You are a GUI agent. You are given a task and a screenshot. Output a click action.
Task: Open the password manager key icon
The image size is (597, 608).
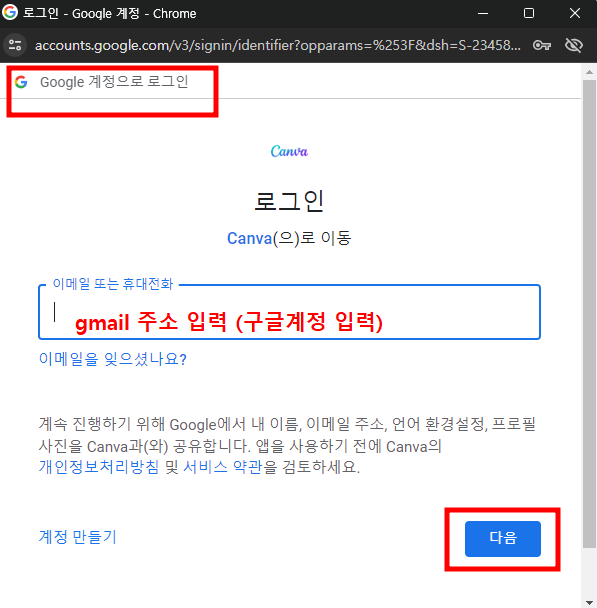click(x=542, y=45)
